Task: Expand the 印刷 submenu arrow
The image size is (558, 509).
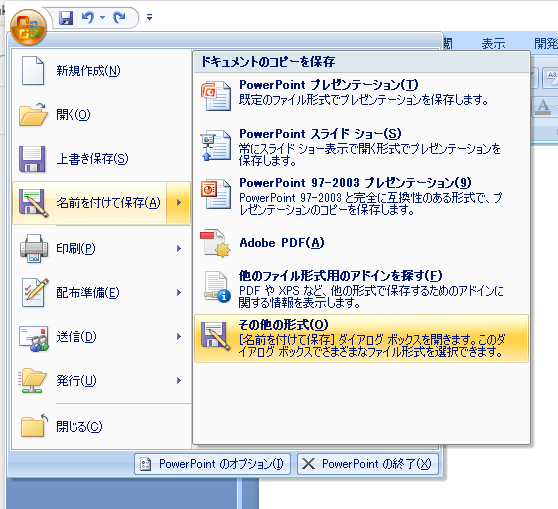Action: (x=179, y=248)
